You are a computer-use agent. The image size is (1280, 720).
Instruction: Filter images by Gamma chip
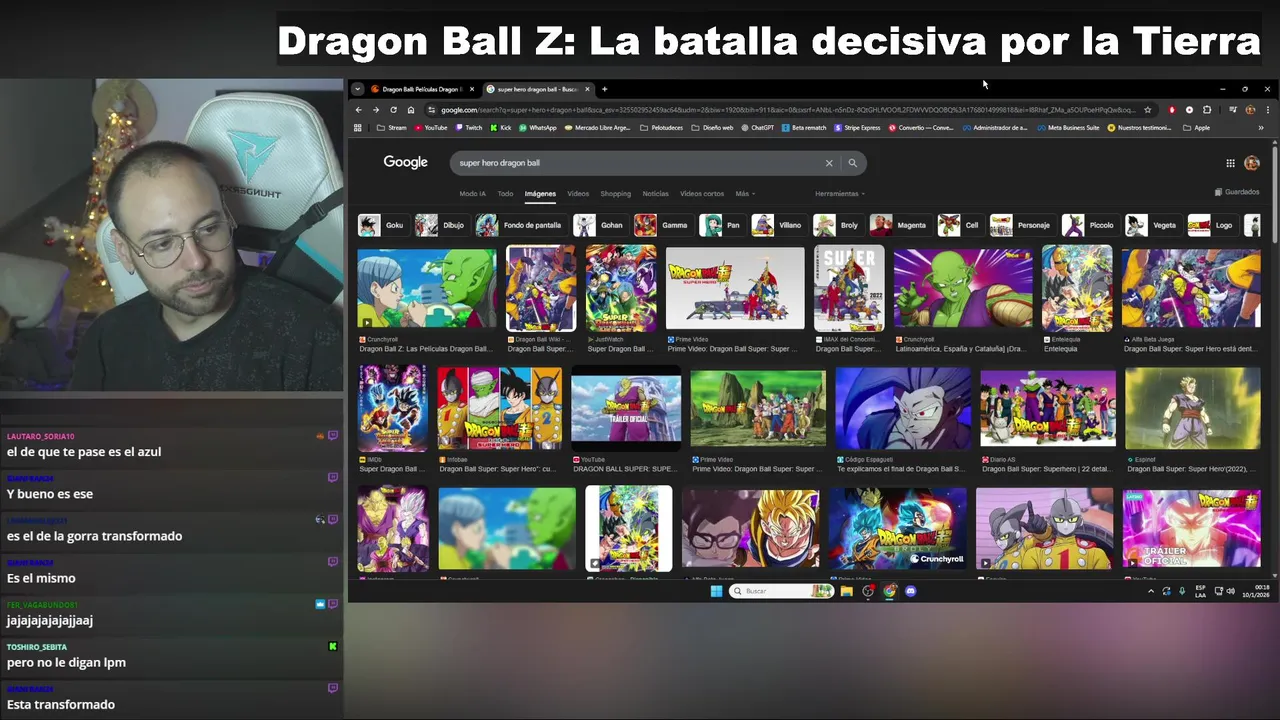coord(662,225)
